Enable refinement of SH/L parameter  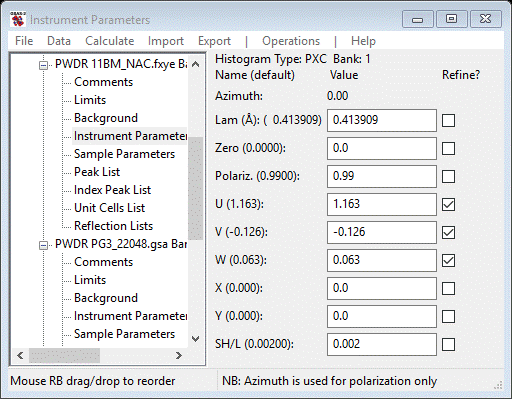pyautogui.click(x=448, y=344)
